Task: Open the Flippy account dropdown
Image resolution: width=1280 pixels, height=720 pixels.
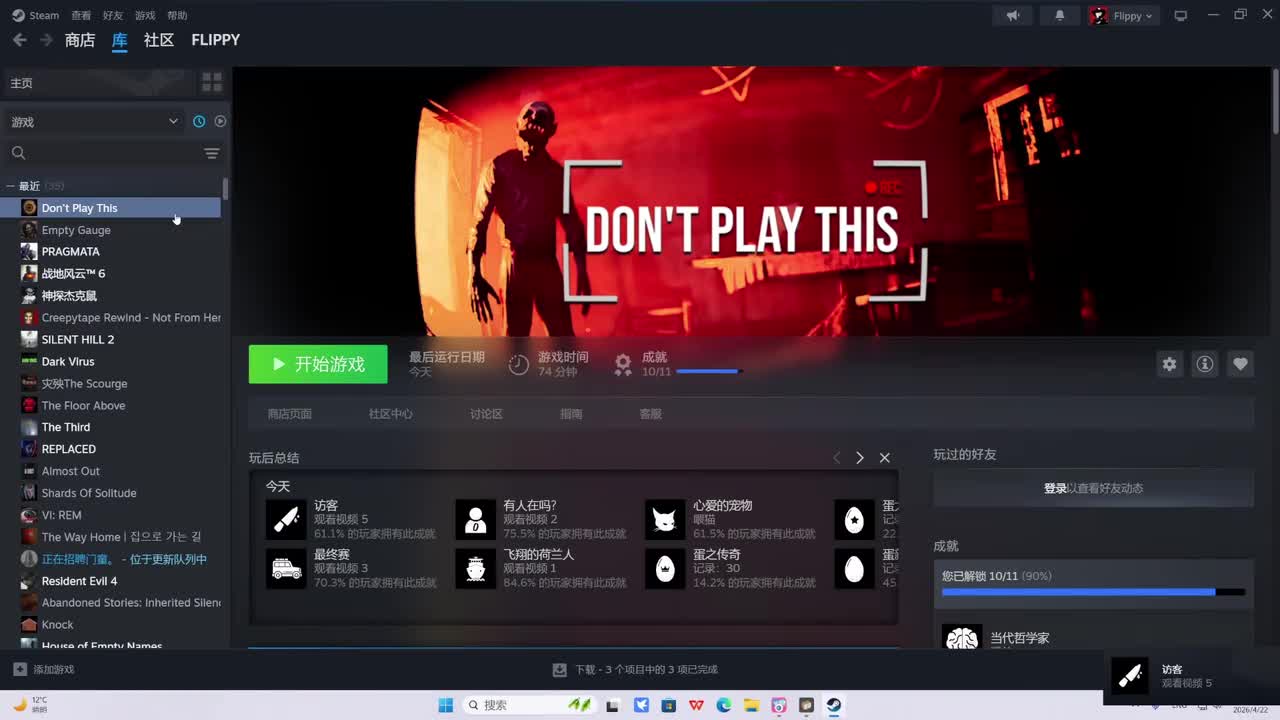Action: pyautogui.click(x=1122, y=15)
